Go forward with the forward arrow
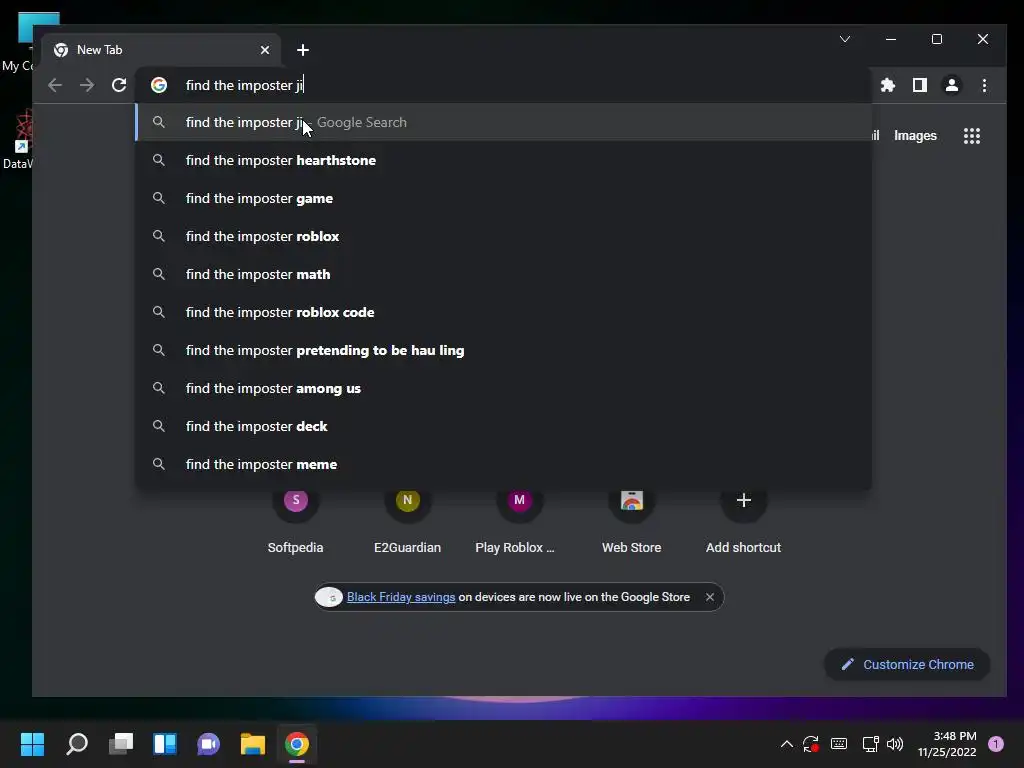 coord(87,85)
